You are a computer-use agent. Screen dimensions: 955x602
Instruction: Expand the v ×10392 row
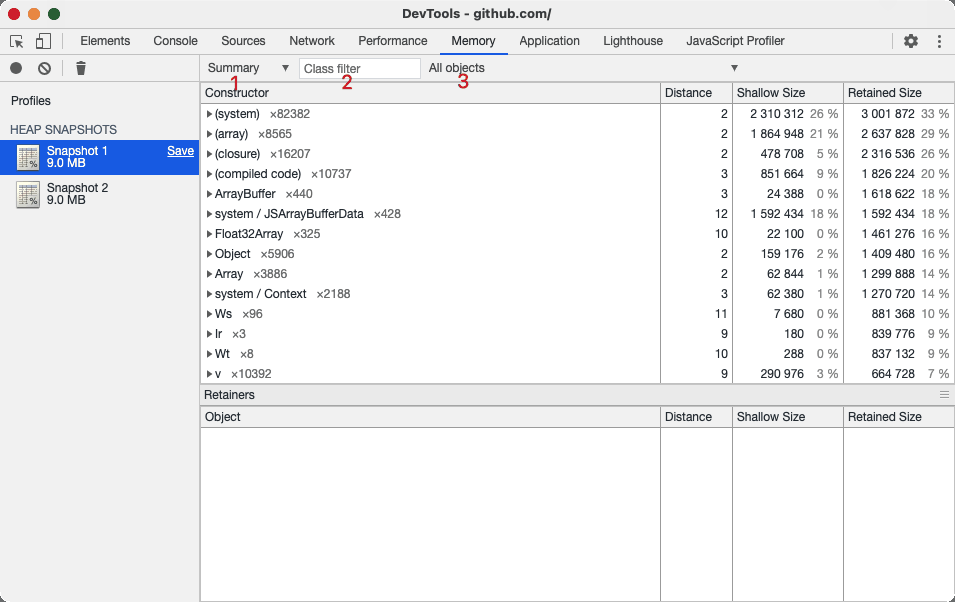pyautogui.click(x=210, y=374)
